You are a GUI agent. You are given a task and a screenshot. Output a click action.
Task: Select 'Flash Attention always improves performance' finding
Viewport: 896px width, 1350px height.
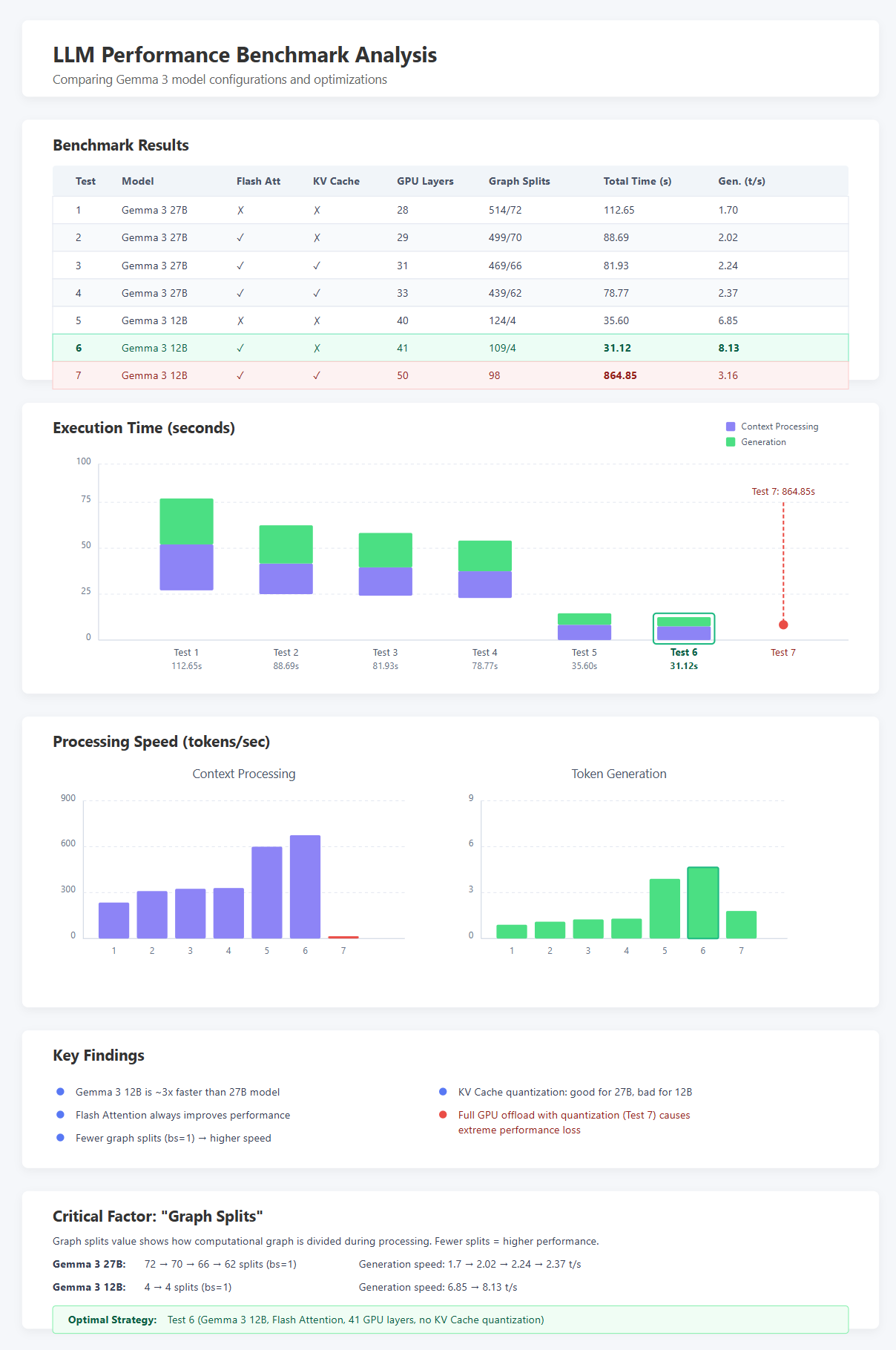point(183,1115)
